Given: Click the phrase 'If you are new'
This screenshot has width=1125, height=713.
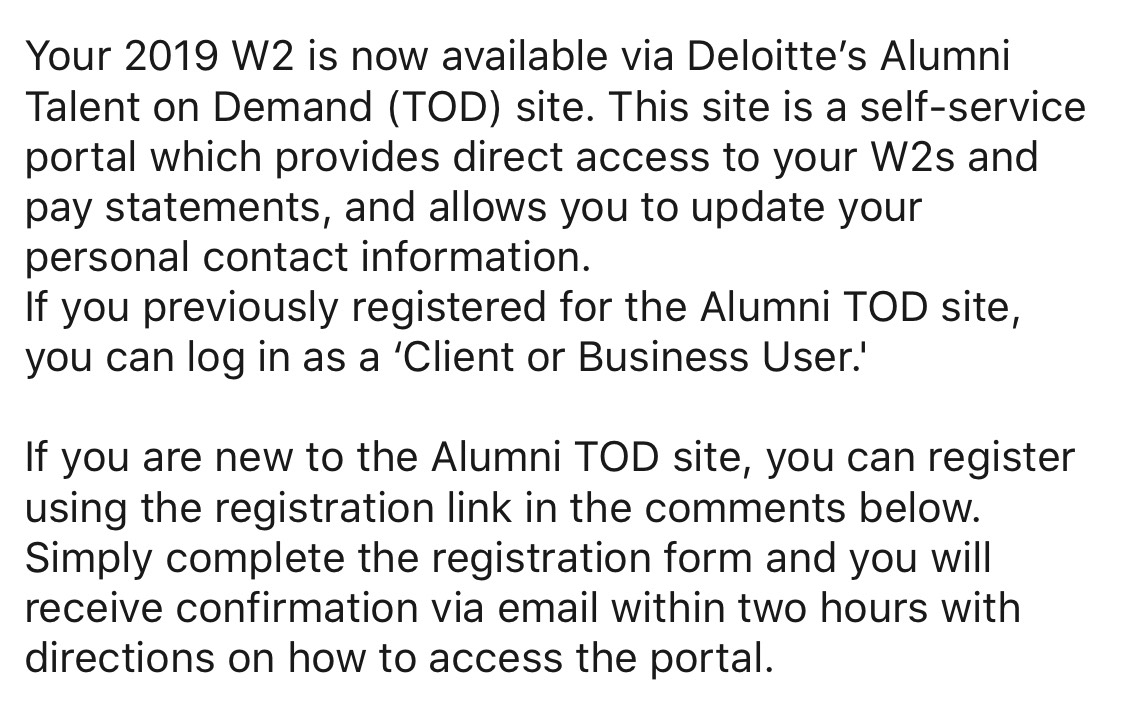Looking at the screenshot, I should coord(159,458).
